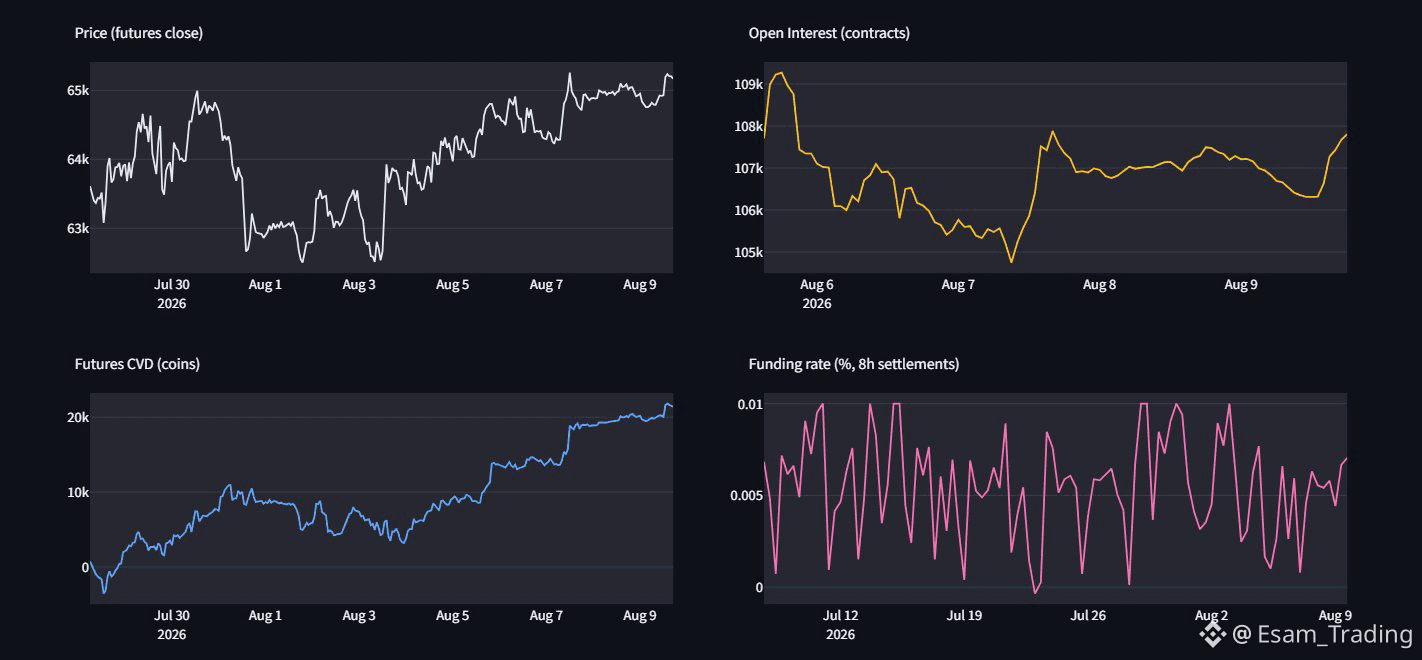Select the 0 label on Funding rate axis
1422x660 pixels.
(759, 587)
